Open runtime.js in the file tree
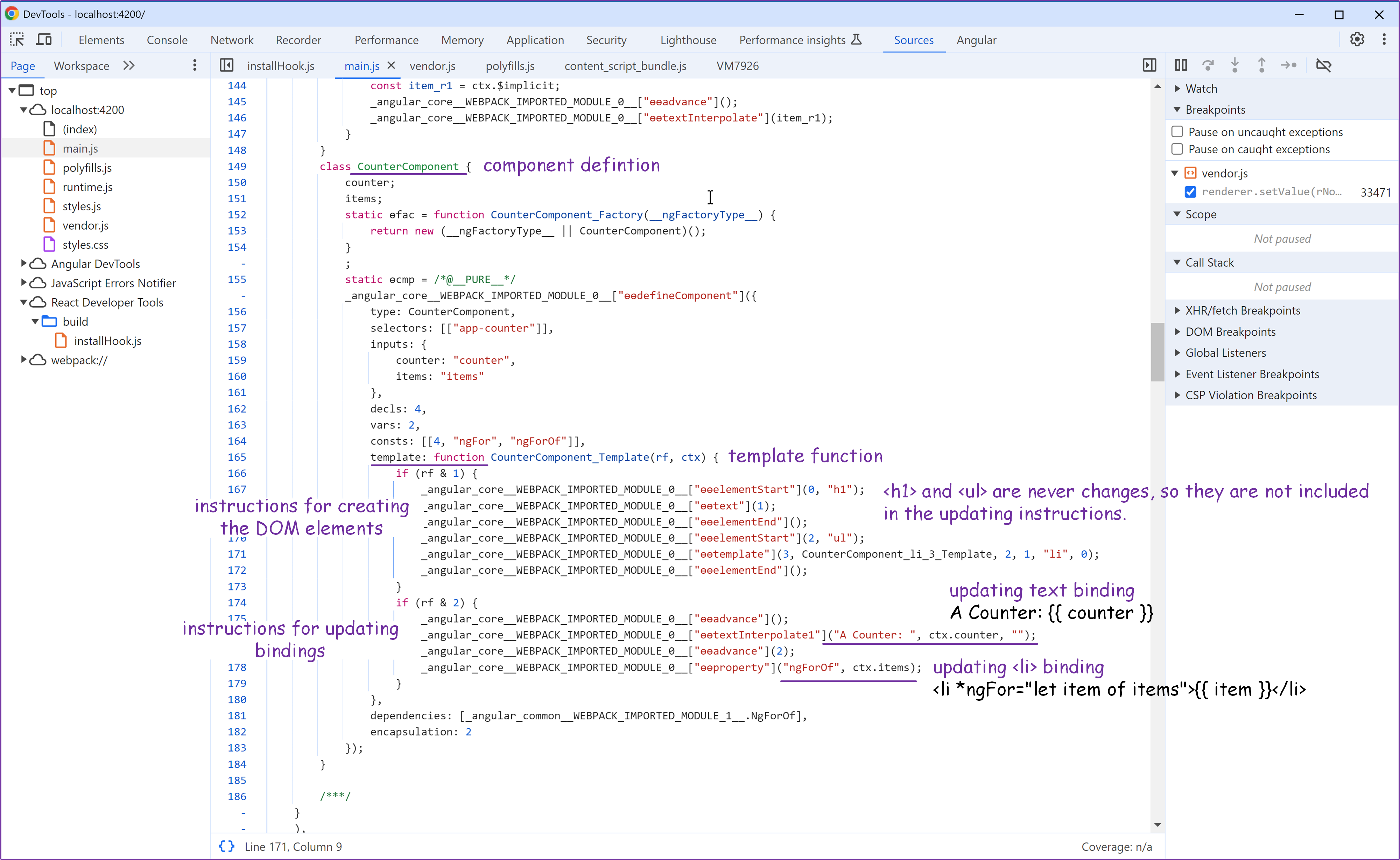The image size is (1400, 860). (x=87, y=187)
